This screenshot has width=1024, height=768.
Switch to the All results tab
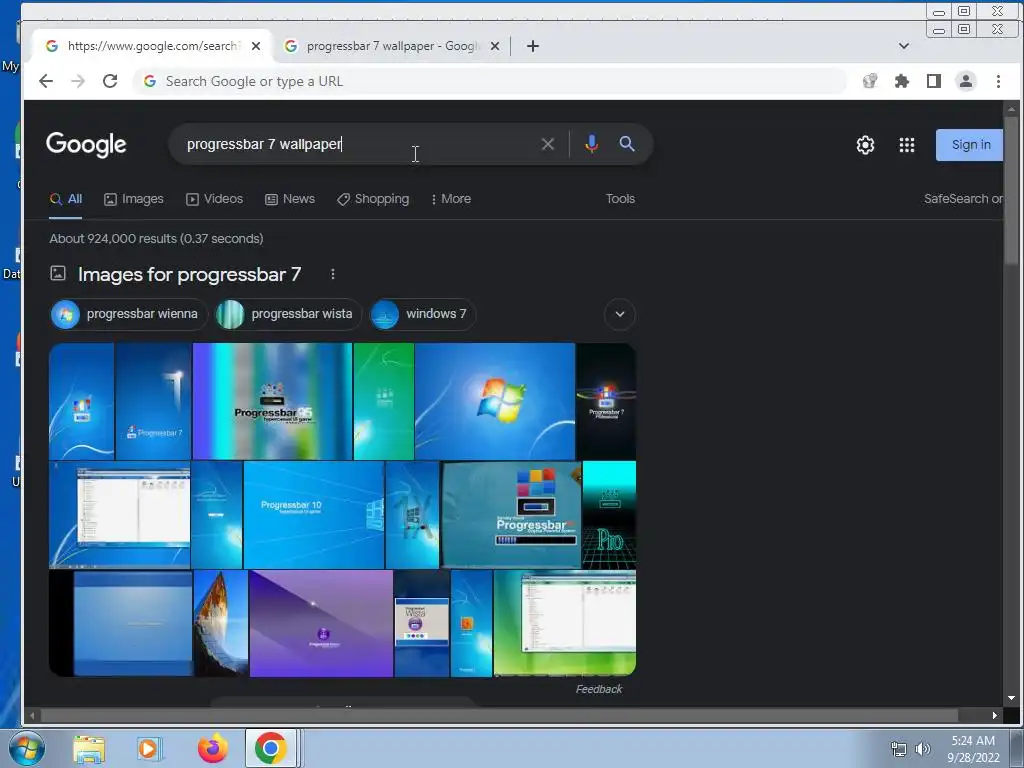point(66,199)
